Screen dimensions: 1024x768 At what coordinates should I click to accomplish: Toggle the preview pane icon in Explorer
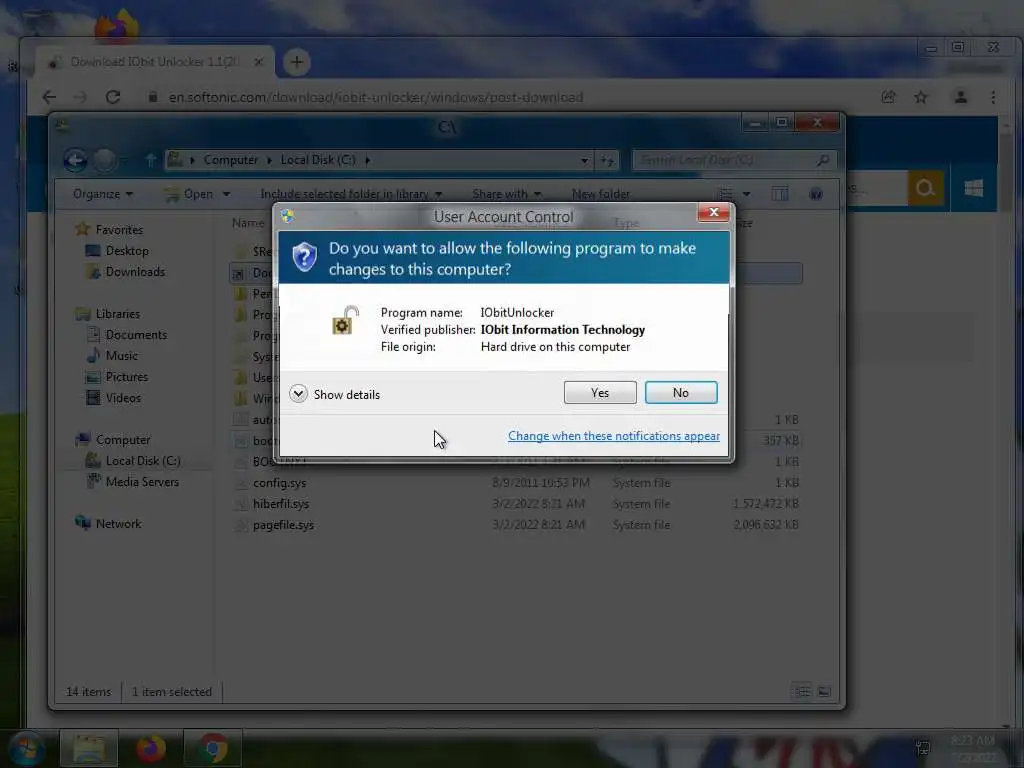coord(780,194)
